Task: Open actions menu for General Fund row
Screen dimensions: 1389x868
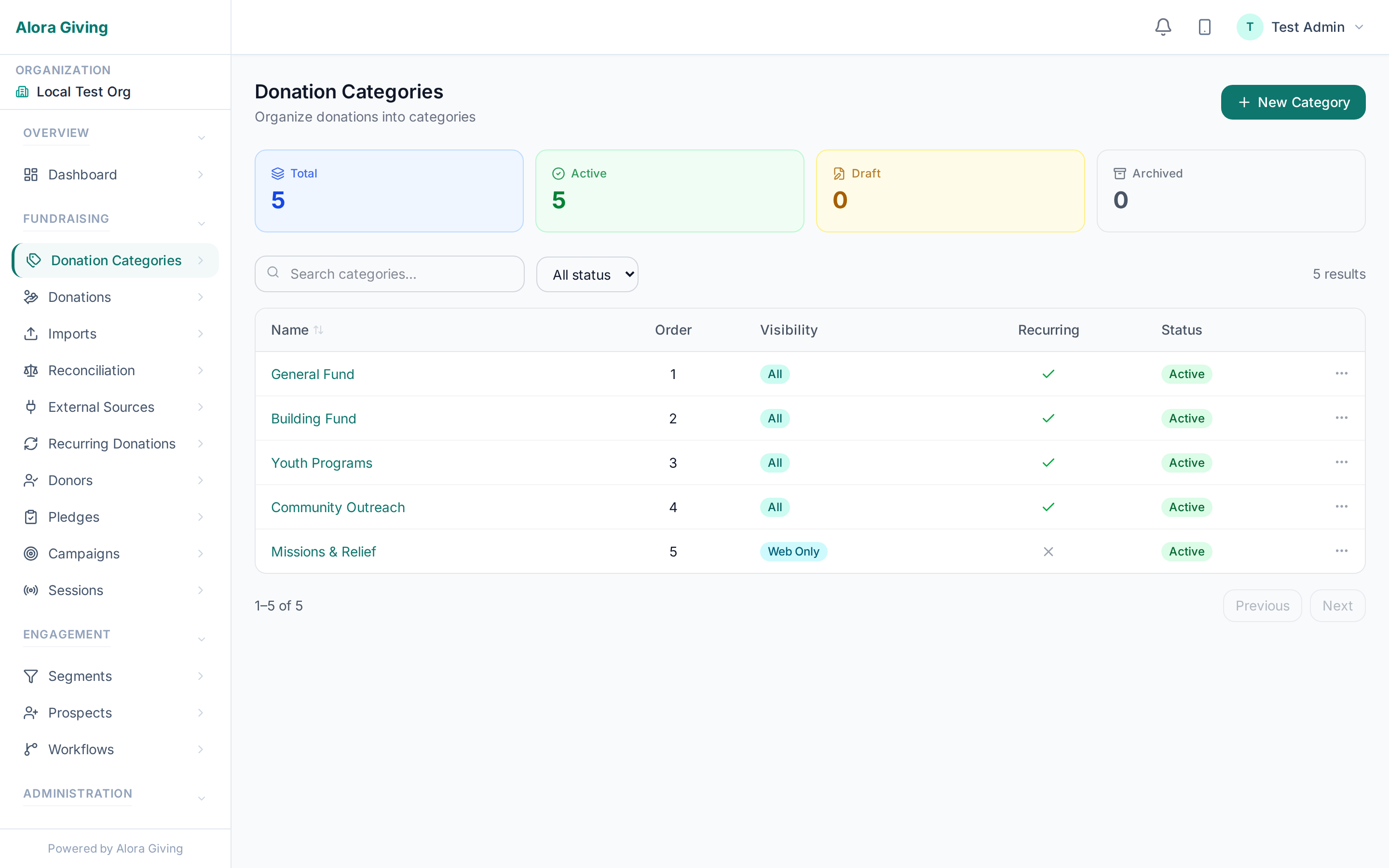Action: pyautogui.click(x=1341, y=374)
